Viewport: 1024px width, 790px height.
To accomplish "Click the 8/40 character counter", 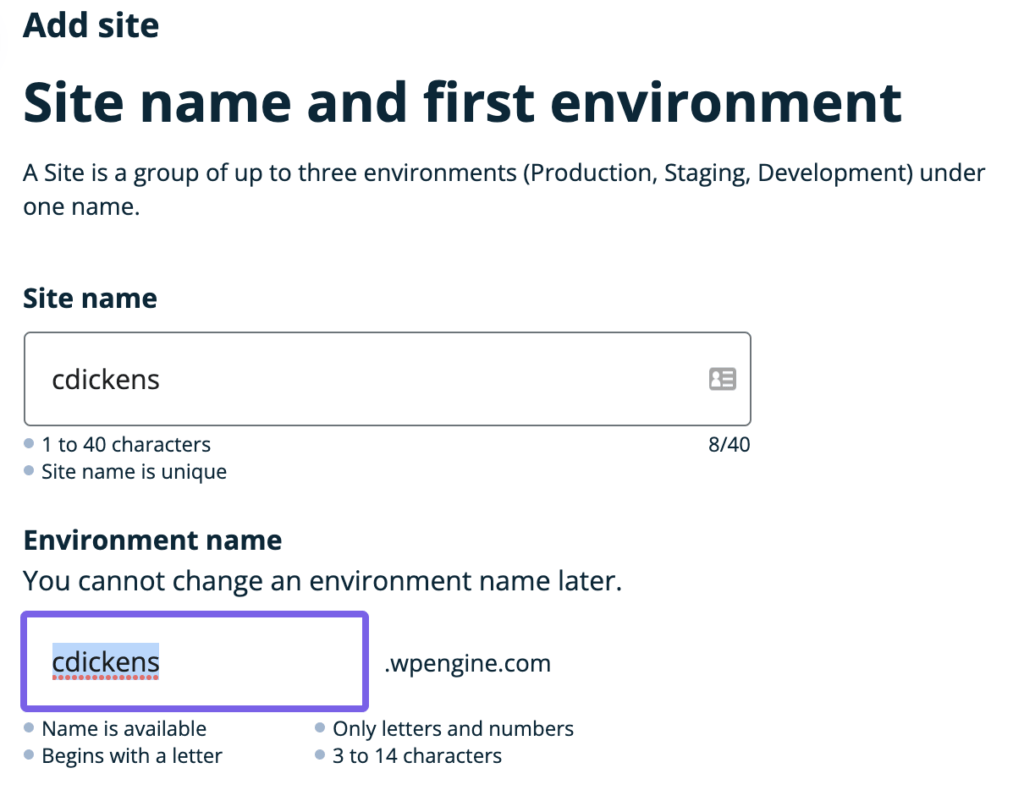I will [x=729, y=444].
